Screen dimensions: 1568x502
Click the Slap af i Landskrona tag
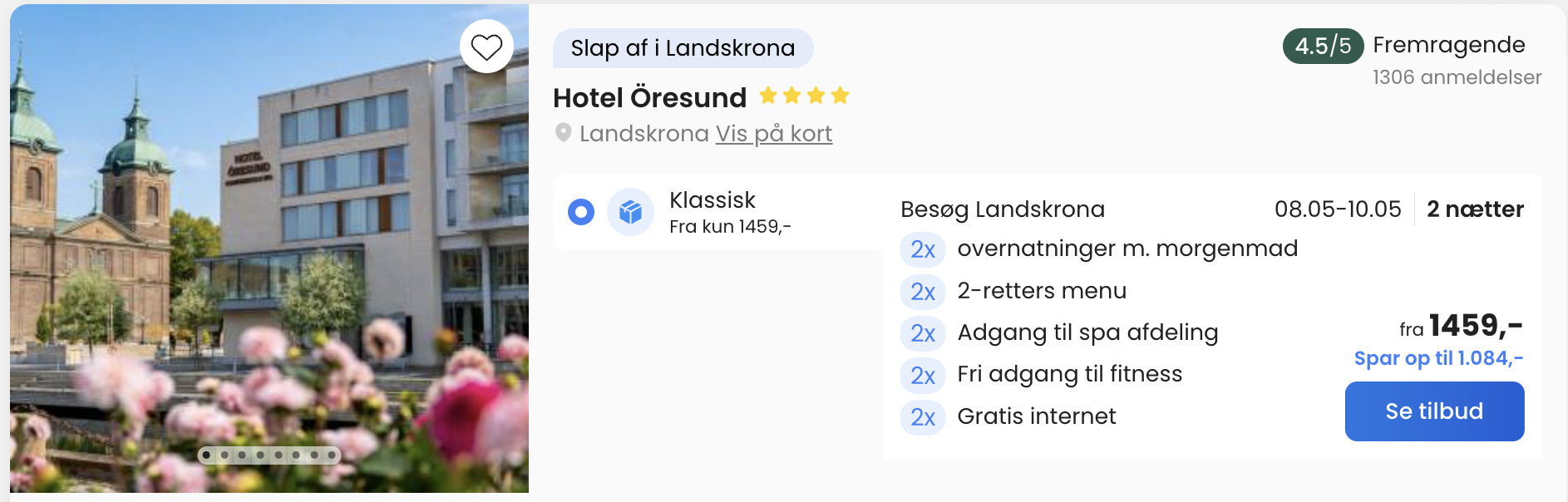[x=683, y=48]
